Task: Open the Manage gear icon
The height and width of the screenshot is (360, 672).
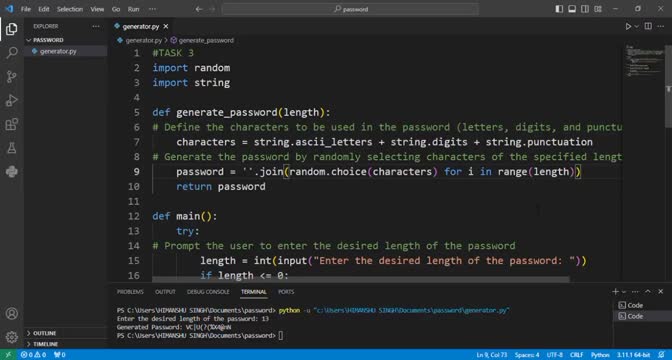Action: tap(12, 337)
